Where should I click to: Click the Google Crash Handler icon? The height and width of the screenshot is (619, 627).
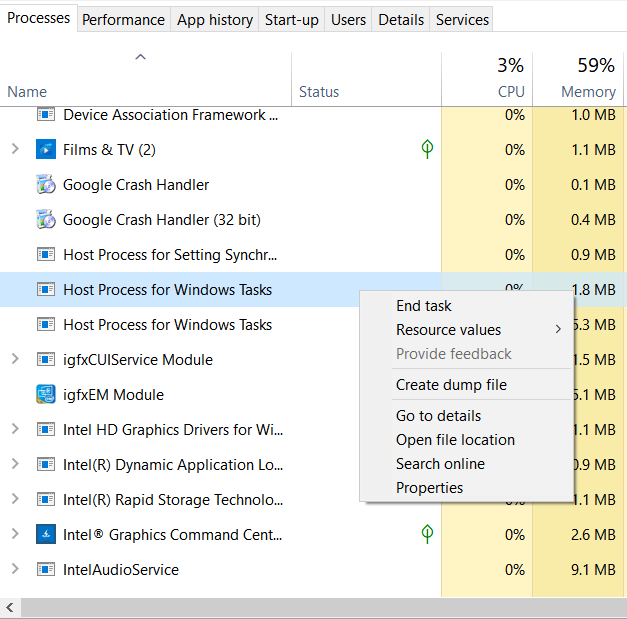[x=45, y=185]
